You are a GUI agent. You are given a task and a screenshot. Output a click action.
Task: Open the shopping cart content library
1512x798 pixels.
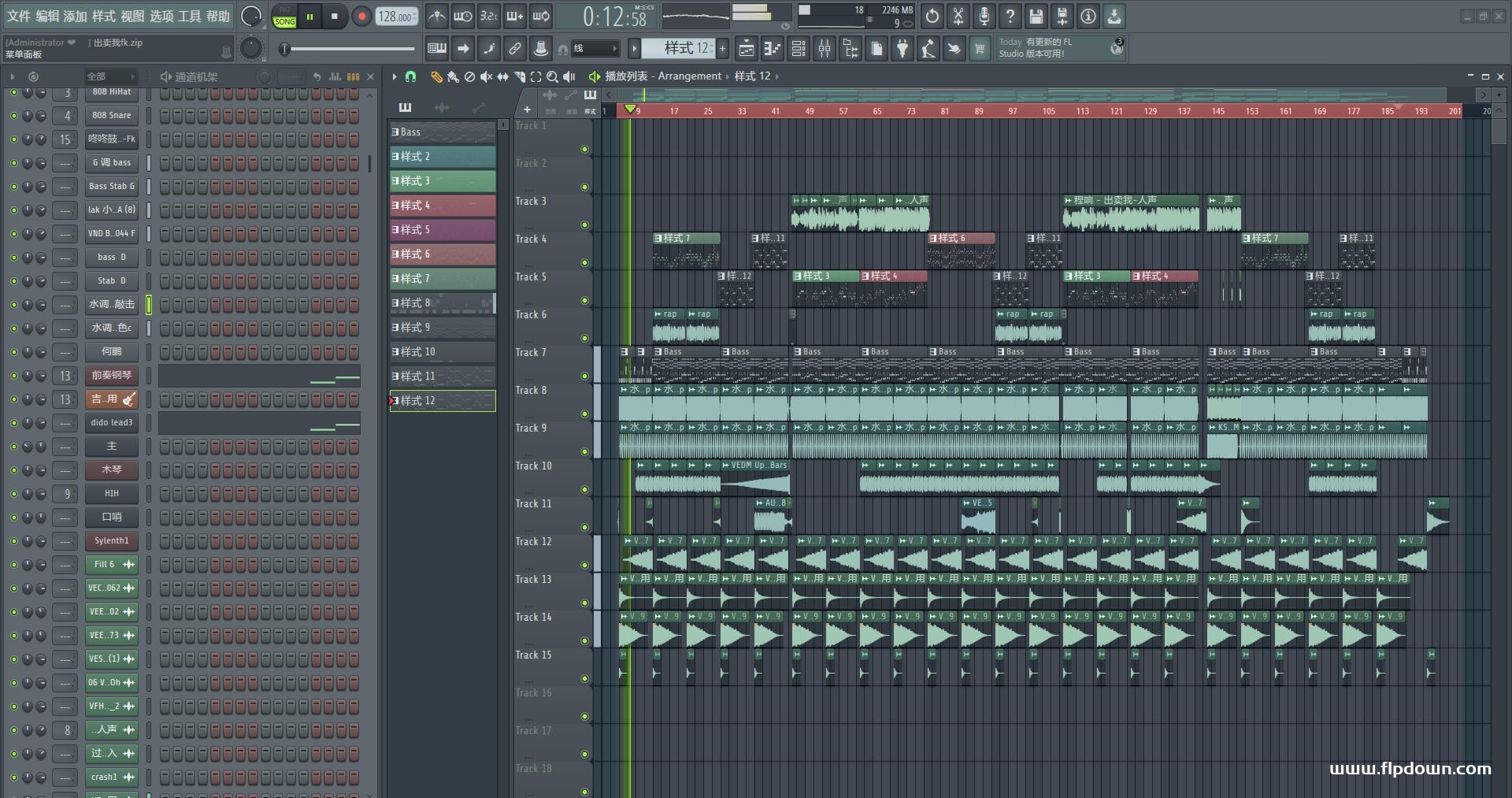tap(980, 49)
